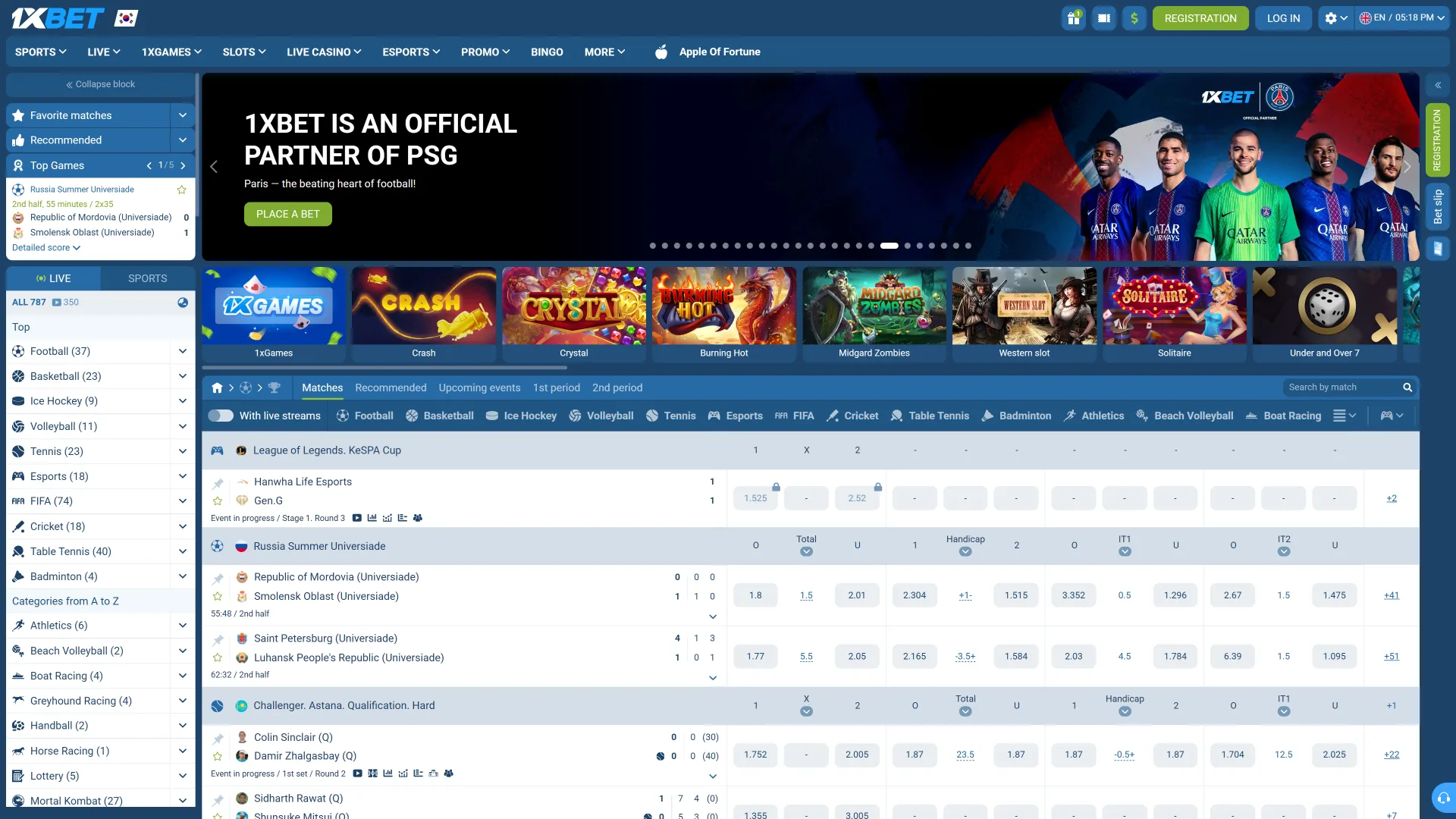Select the Boat Racing filter in sports bar
Image resolution: width=1456 pixels, height=819 pixels.
click(x=1283, y=416)
